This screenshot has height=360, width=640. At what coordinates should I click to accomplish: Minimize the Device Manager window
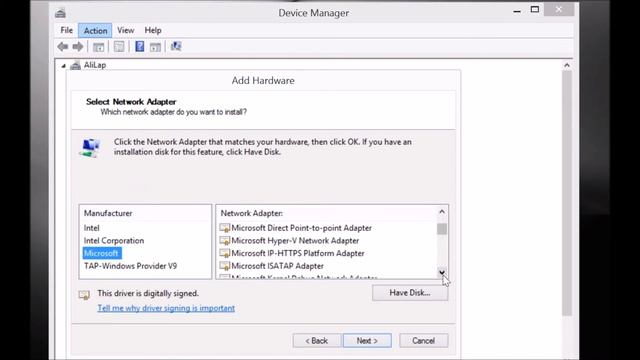(517, 11)
